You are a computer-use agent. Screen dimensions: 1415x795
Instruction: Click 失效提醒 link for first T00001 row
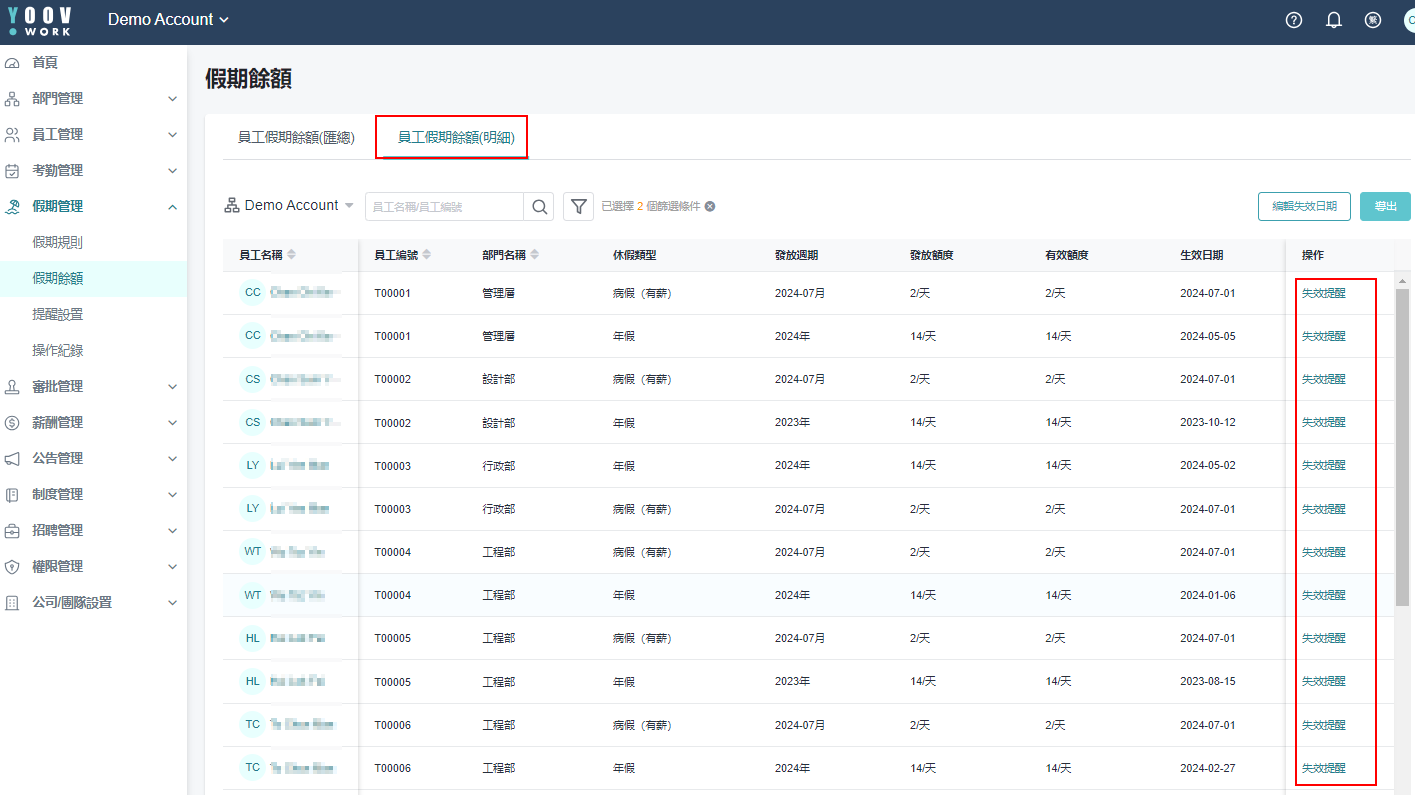coord(1323,294)
